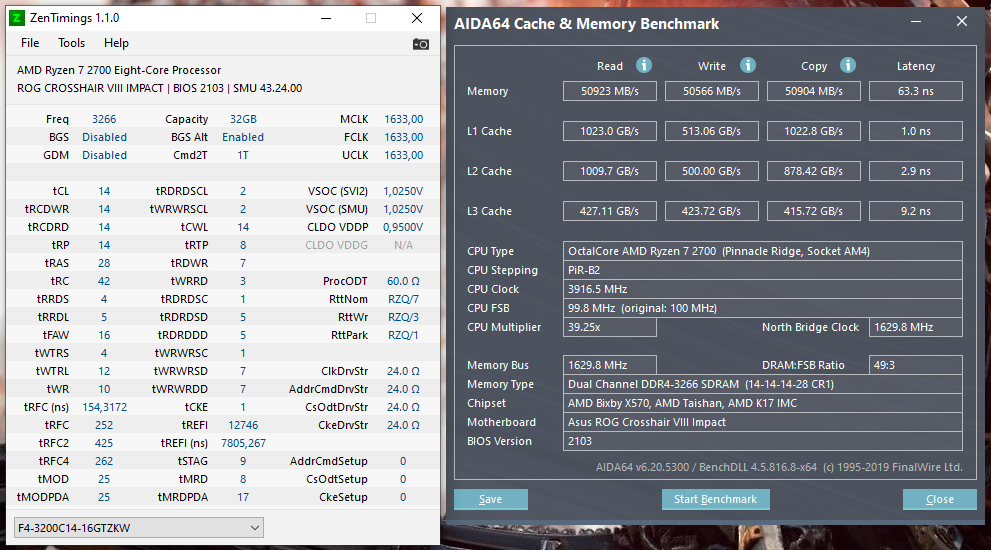Click L3 Cache Read value 427.11 GB/s

(610, 211)
